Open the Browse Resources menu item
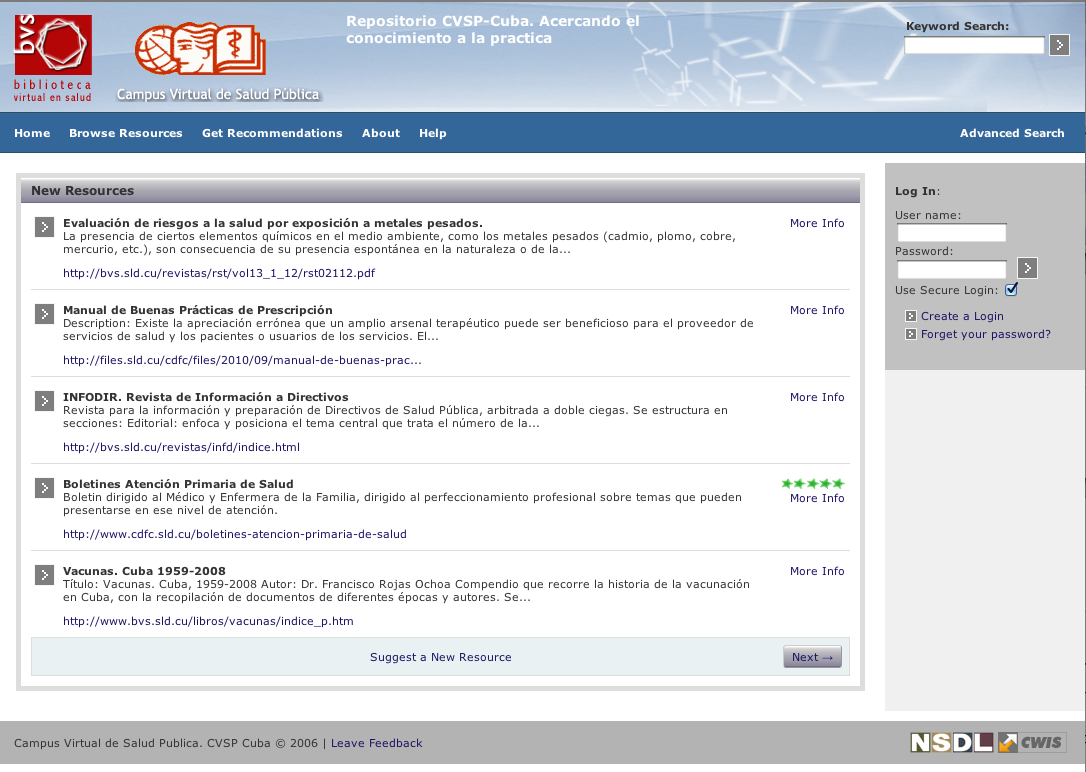Image resolution: width=1086 pixels, height=772 pixels. click(125, 133)
